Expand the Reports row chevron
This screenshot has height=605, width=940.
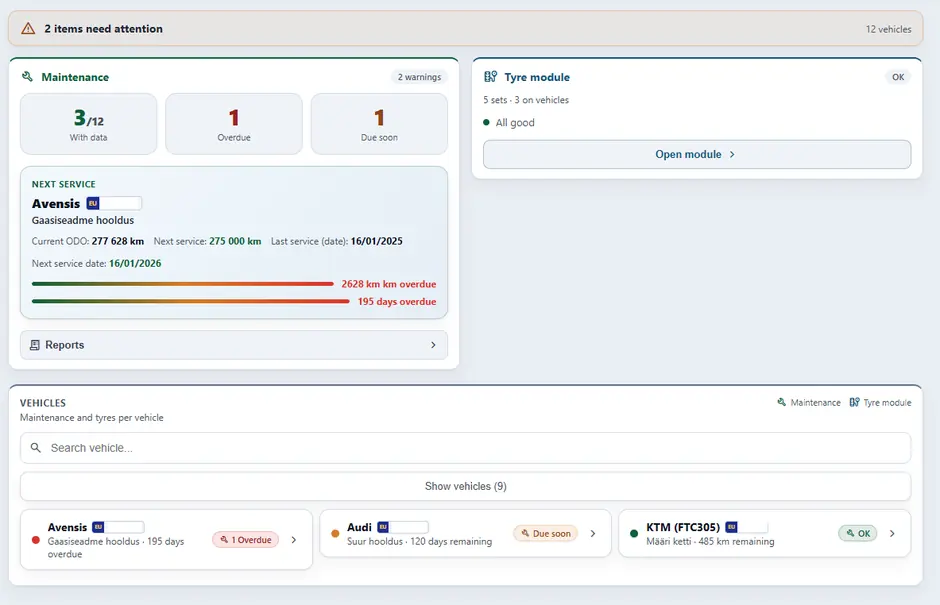(433, 345)
